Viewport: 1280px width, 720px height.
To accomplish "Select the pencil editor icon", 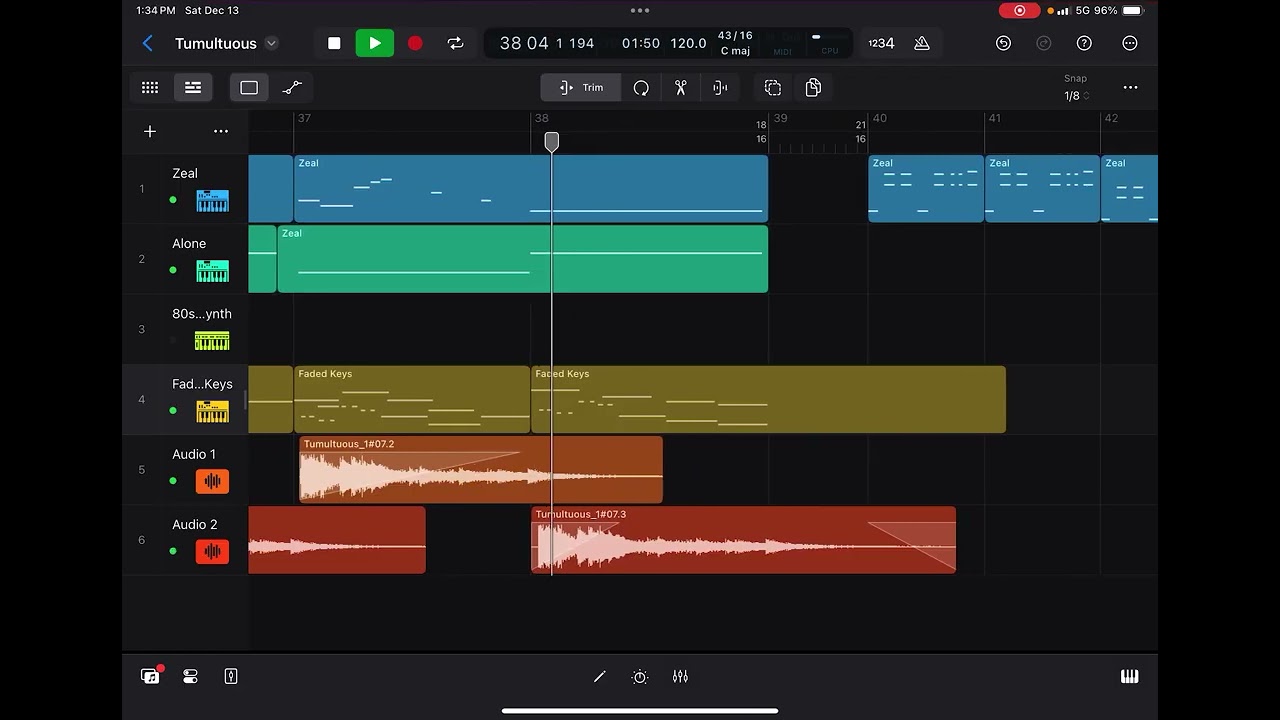I will coord(599,677).
